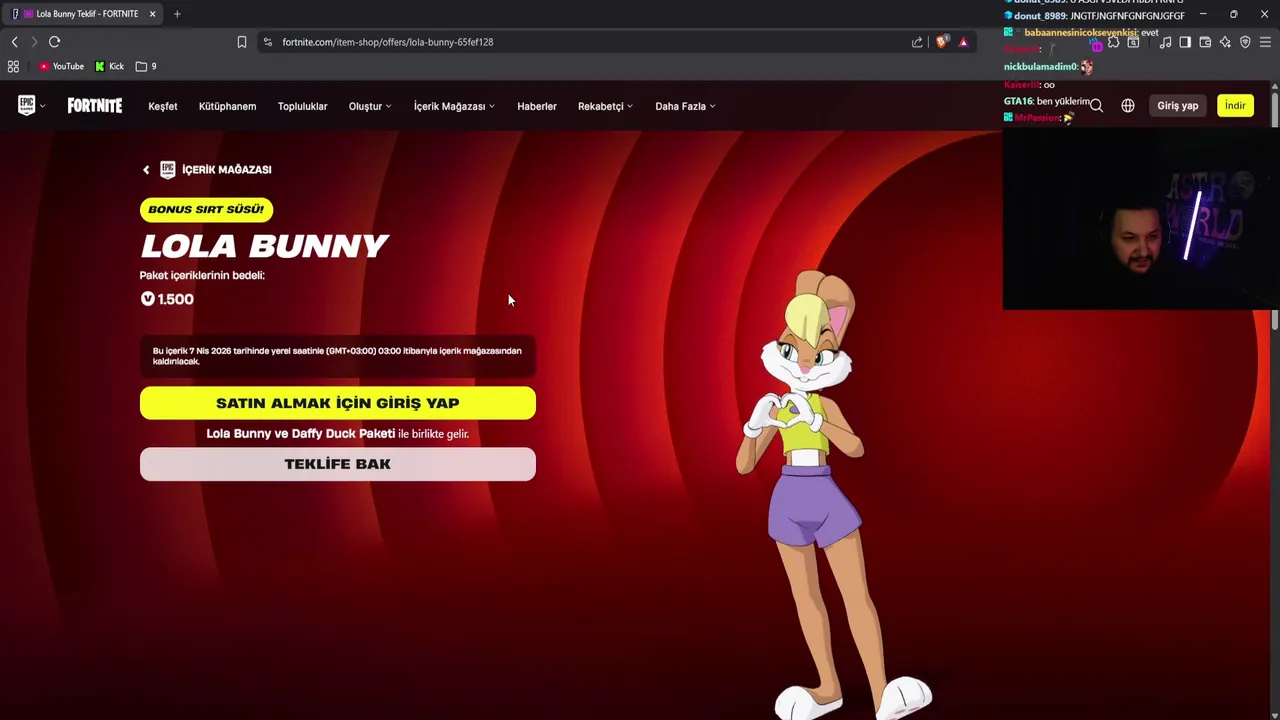Go back via İçerik Mağazası breadcrumb link
Image resolution: width=1280 pixels, height=720 pixels.
227,170
